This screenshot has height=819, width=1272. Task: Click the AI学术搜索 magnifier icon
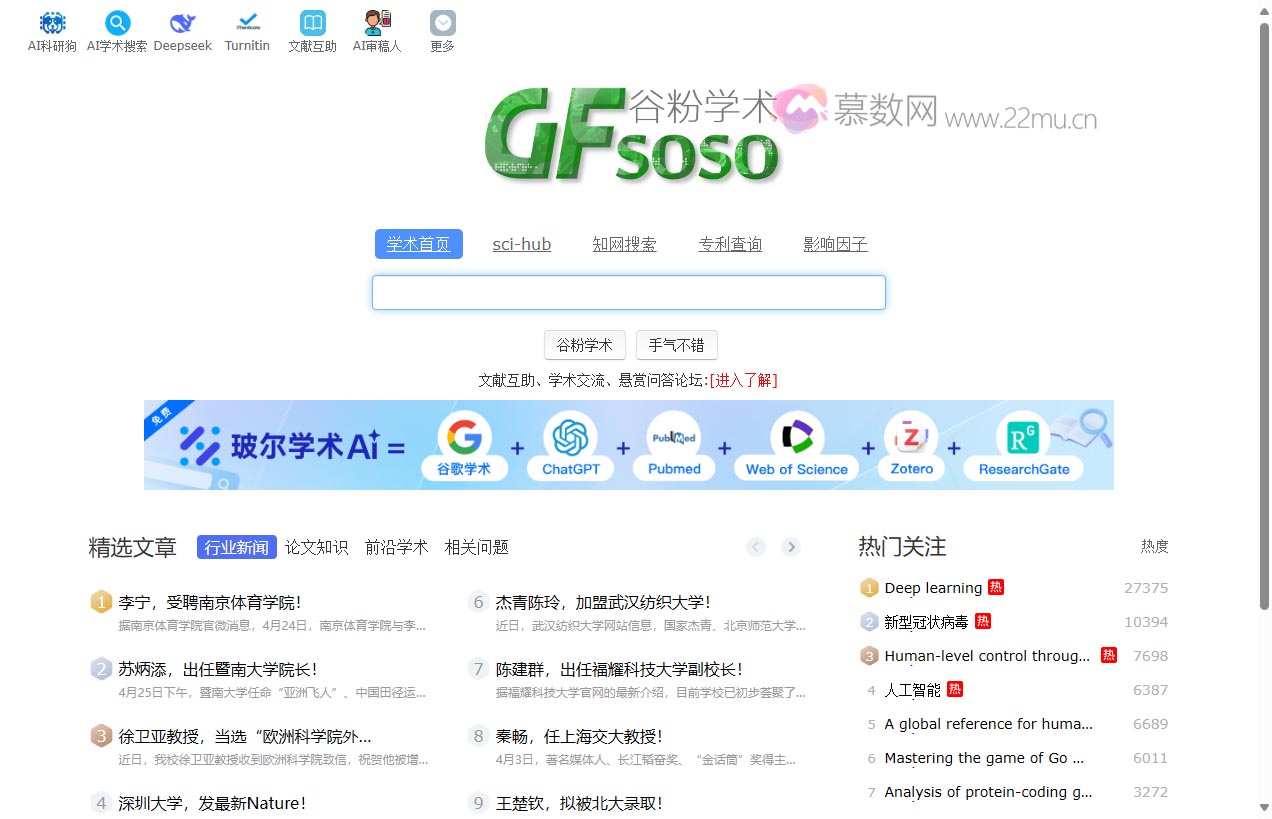(117, 24)
